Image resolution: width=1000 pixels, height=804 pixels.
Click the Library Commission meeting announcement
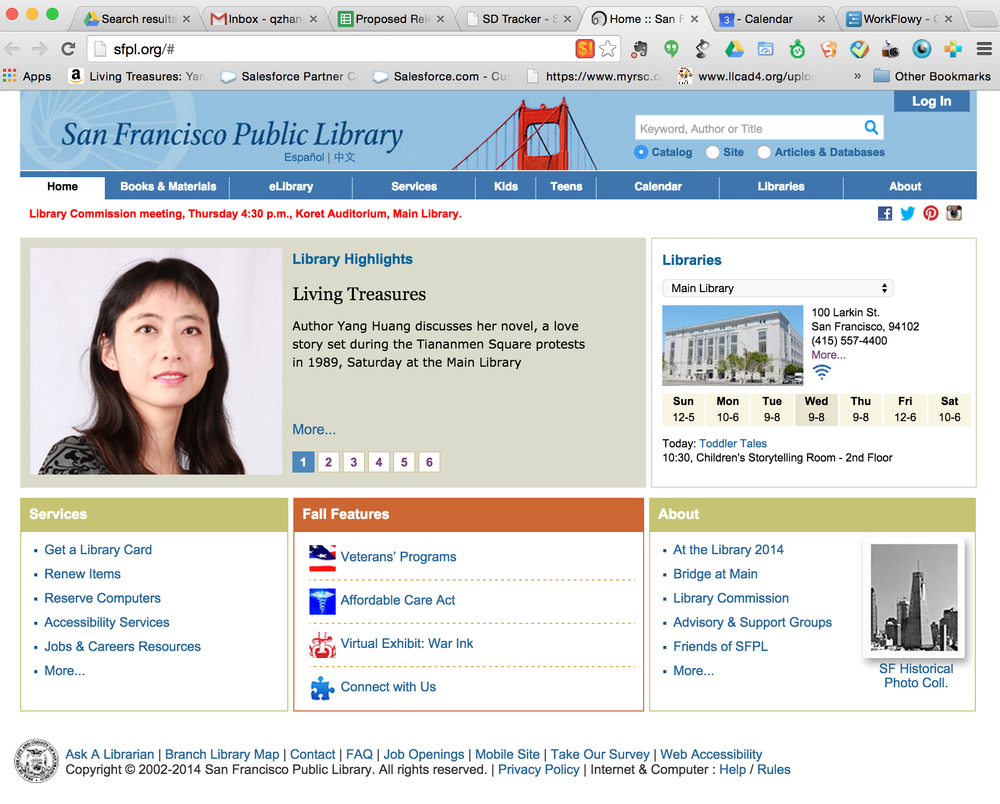(245, 214)
